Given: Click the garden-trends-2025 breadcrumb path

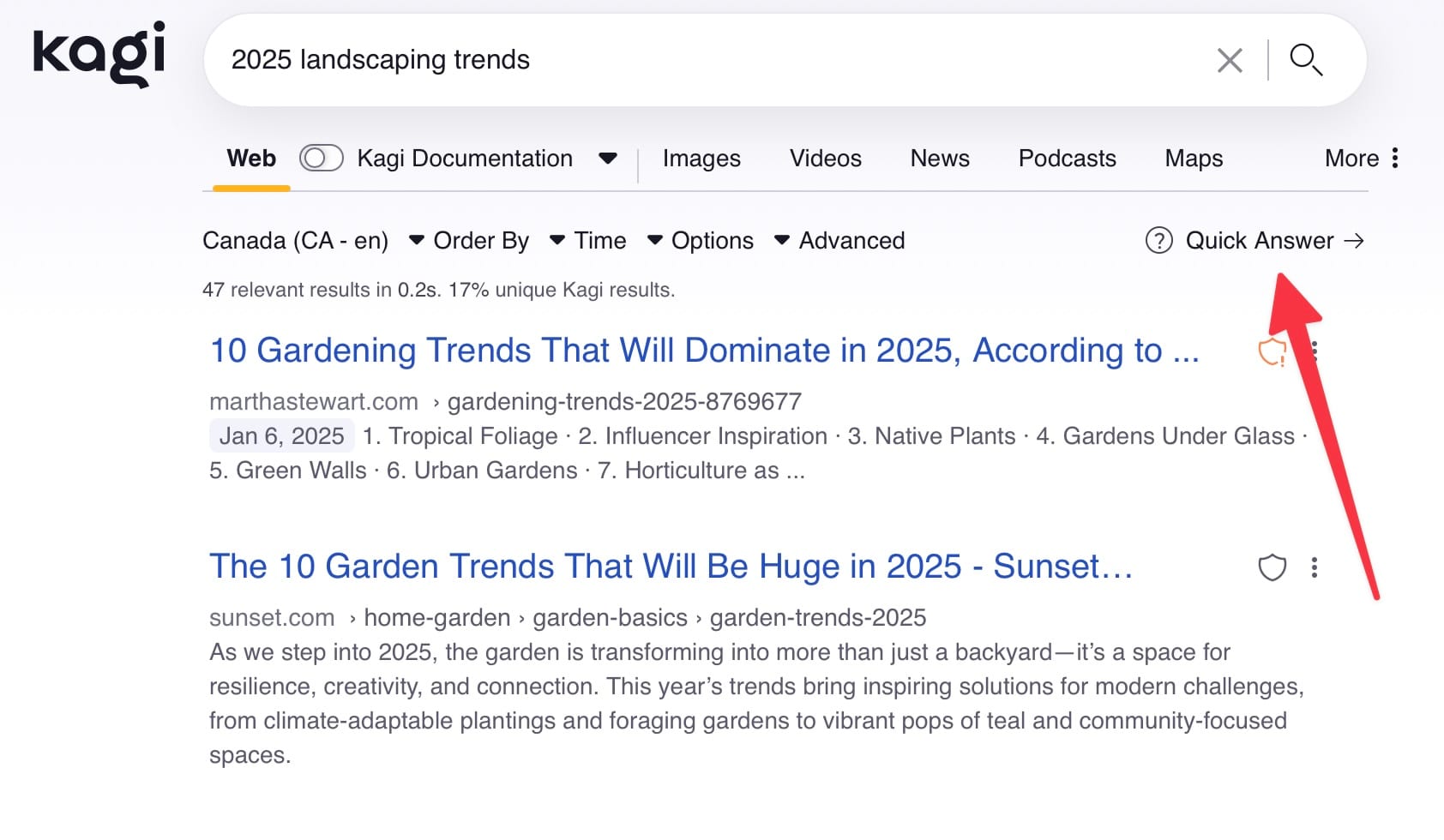Looking at the screenshot, I should [x=818, y=617].
